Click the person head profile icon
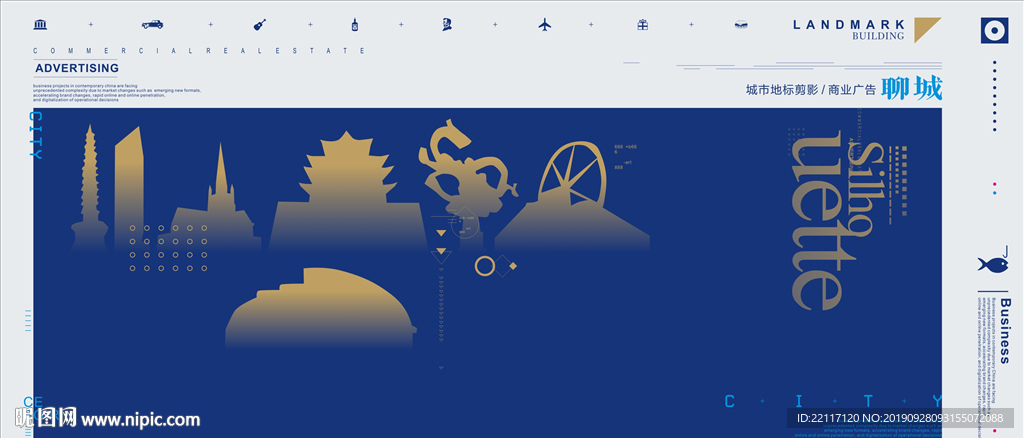The height and width of the screenshot is (438, 1024). (447, 25)
